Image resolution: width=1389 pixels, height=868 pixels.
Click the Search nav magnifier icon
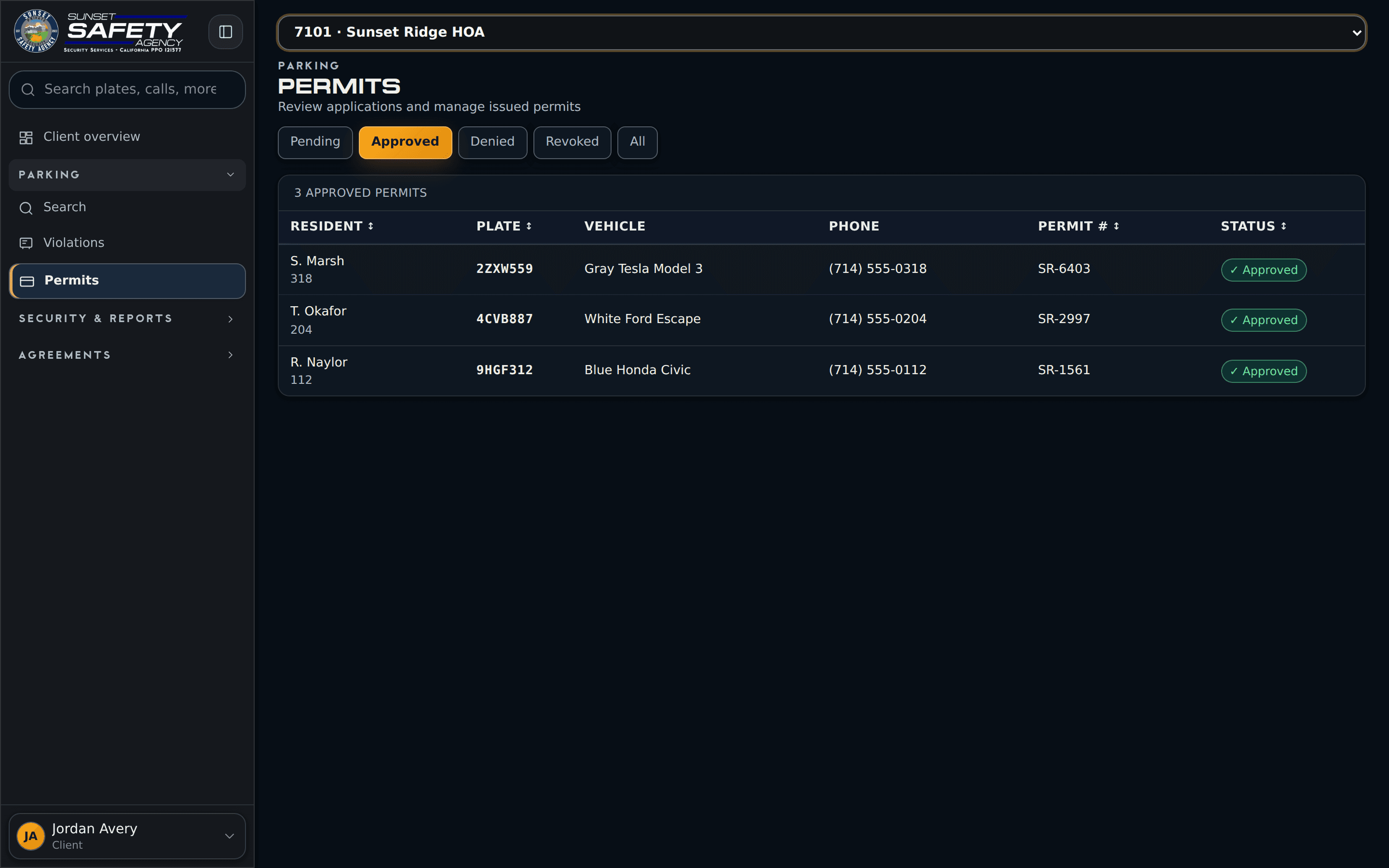click(26, 208)
